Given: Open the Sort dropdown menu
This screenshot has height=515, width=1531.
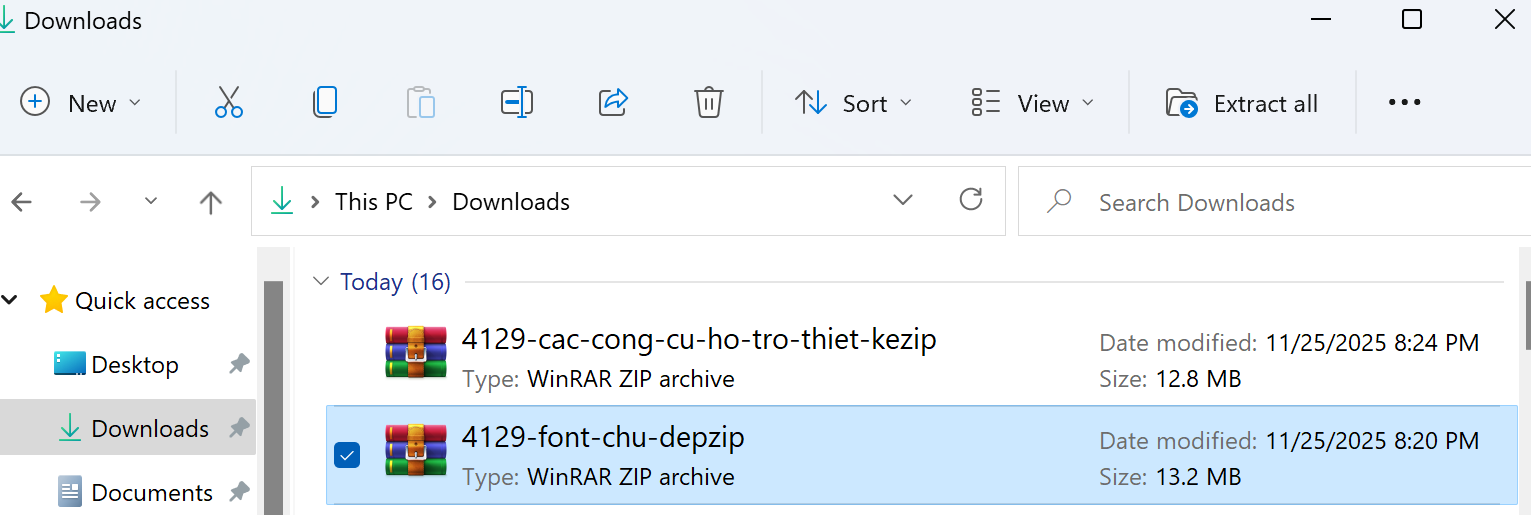Looking at the screenshot, I should 853,103.
